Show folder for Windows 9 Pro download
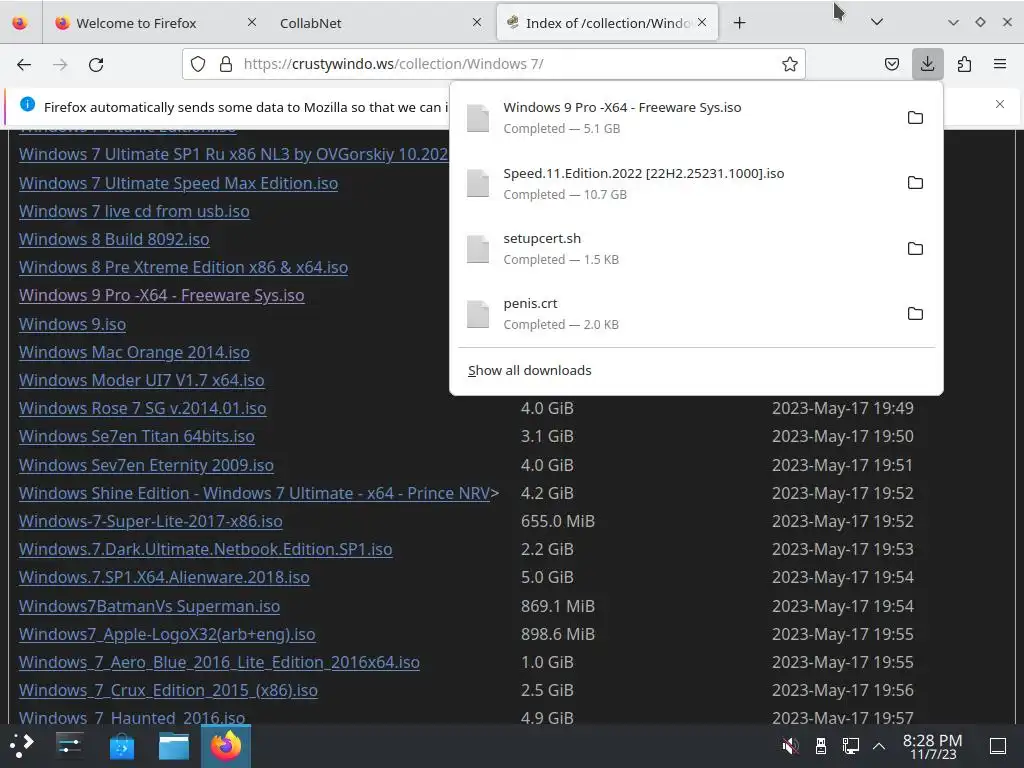The width and height of the screenshot is (1024, 768). 915,118
